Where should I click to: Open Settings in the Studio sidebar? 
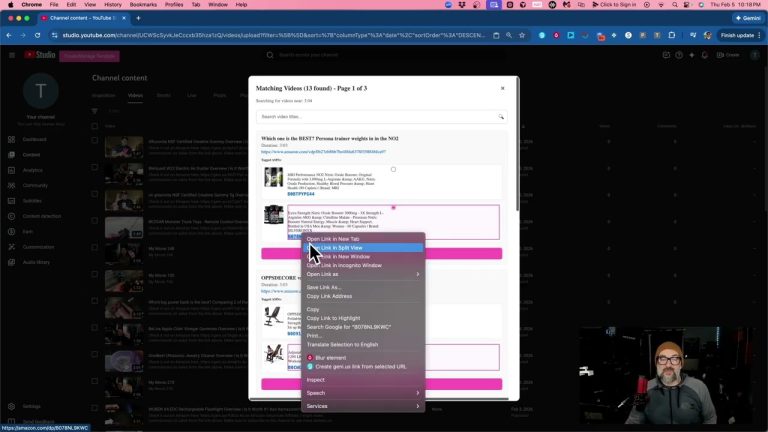pyautogui.click(x=29, y=407)
